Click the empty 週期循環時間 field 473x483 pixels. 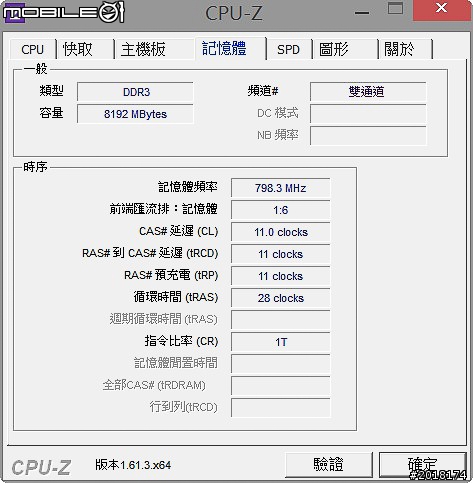tap(281, 320)
